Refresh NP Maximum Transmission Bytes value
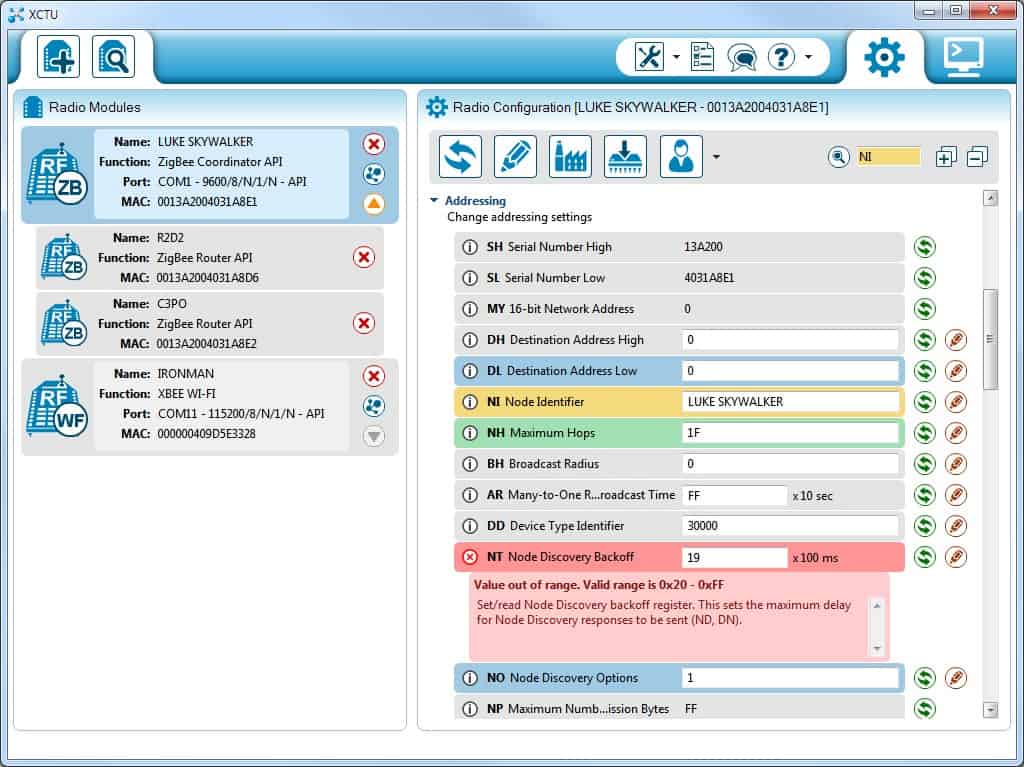 click(x=925, y=708)
